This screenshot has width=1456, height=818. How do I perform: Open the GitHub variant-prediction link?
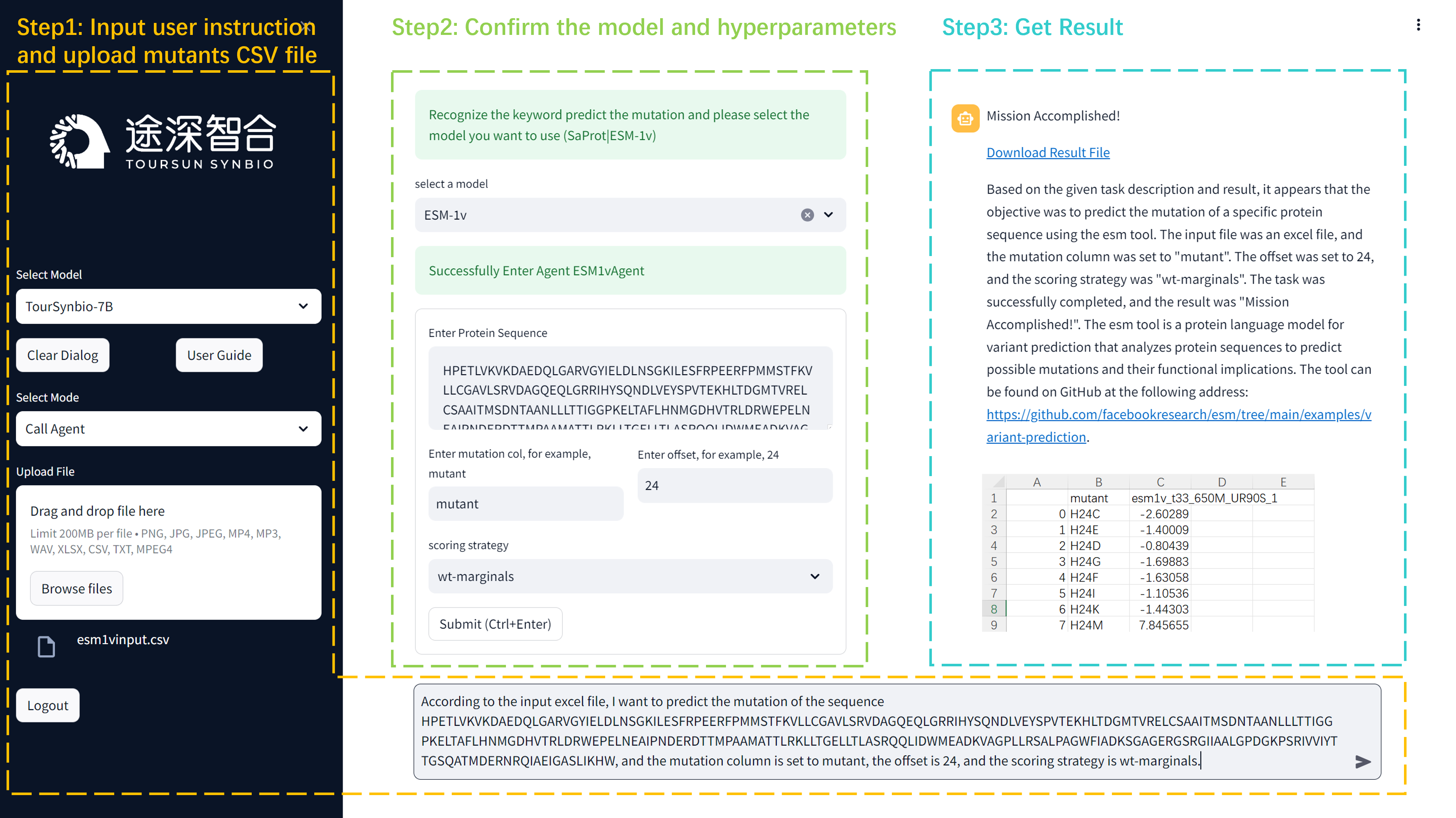1178,414
